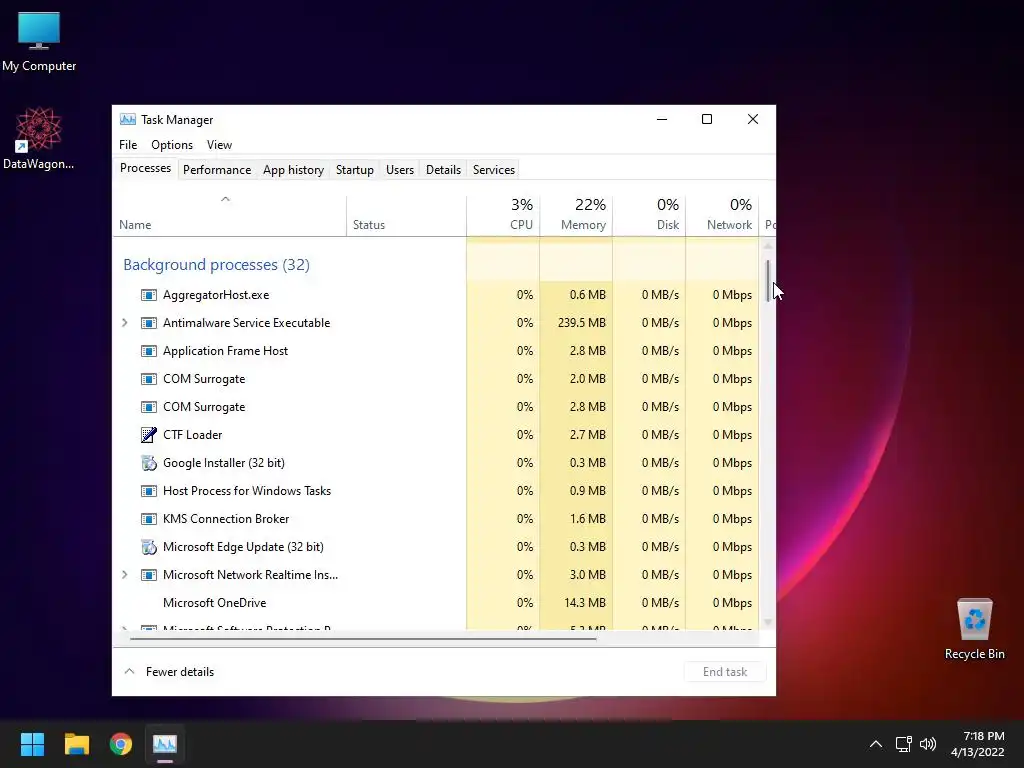The width and height of the screenshot is (1024, 768).
Task: Expand the Antimalware Service Executable group
Action: pos(125,323)
